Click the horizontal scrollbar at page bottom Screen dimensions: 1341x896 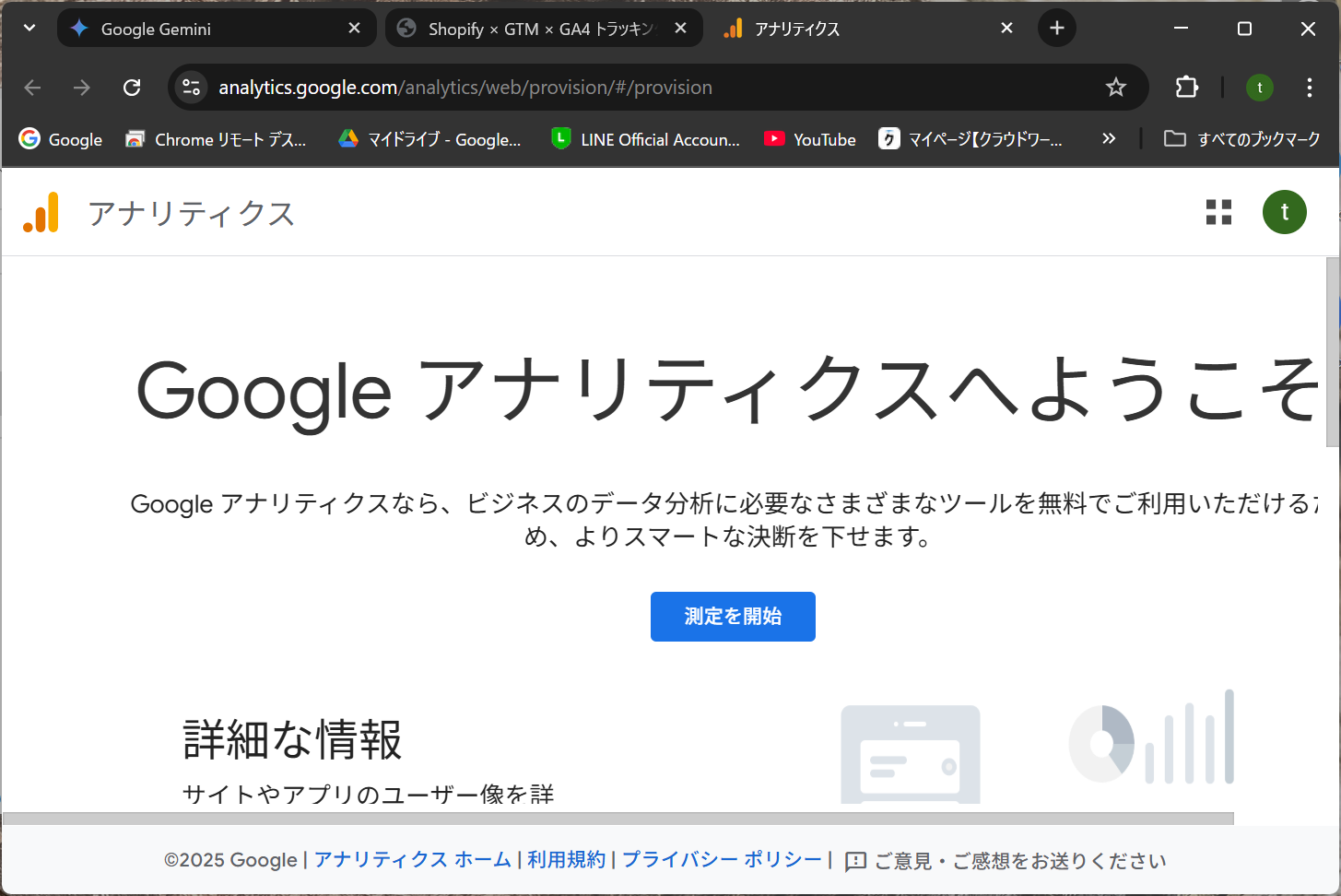point(618,819)
